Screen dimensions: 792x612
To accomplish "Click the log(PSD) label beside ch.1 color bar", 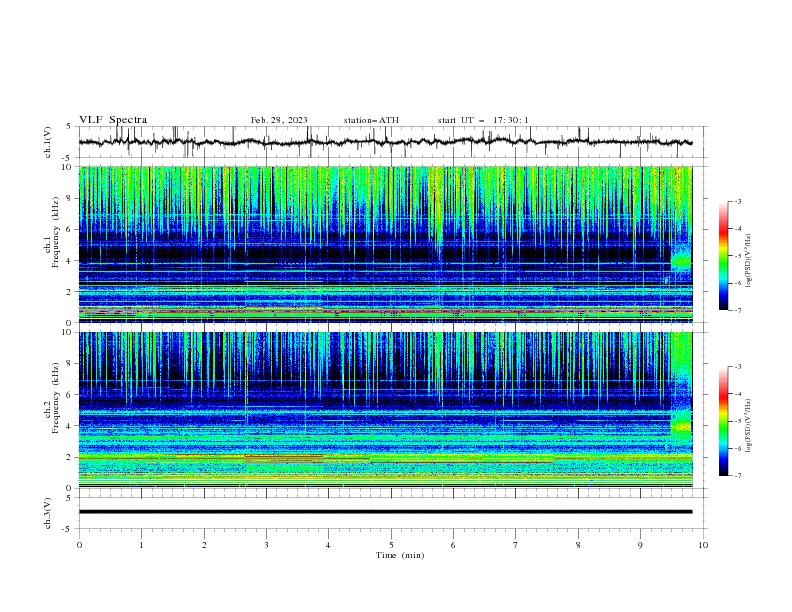I will click(x=749, y=261).
